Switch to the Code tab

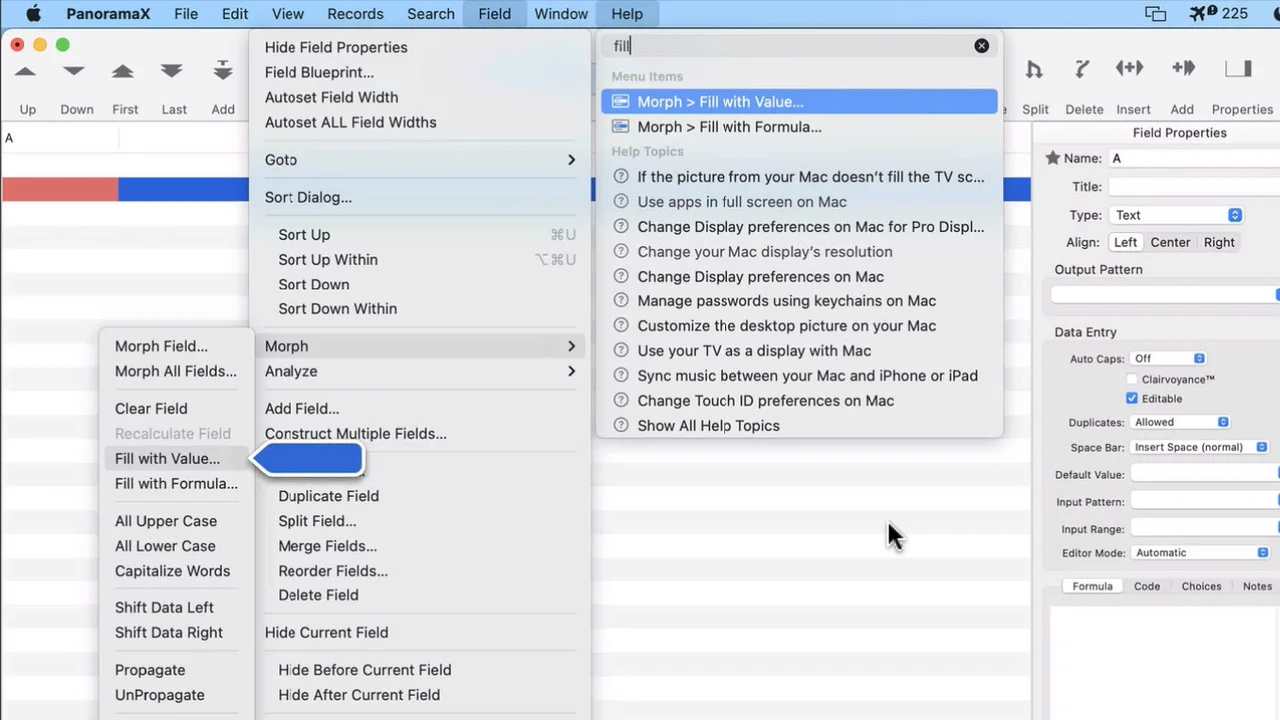[1147, 586]
